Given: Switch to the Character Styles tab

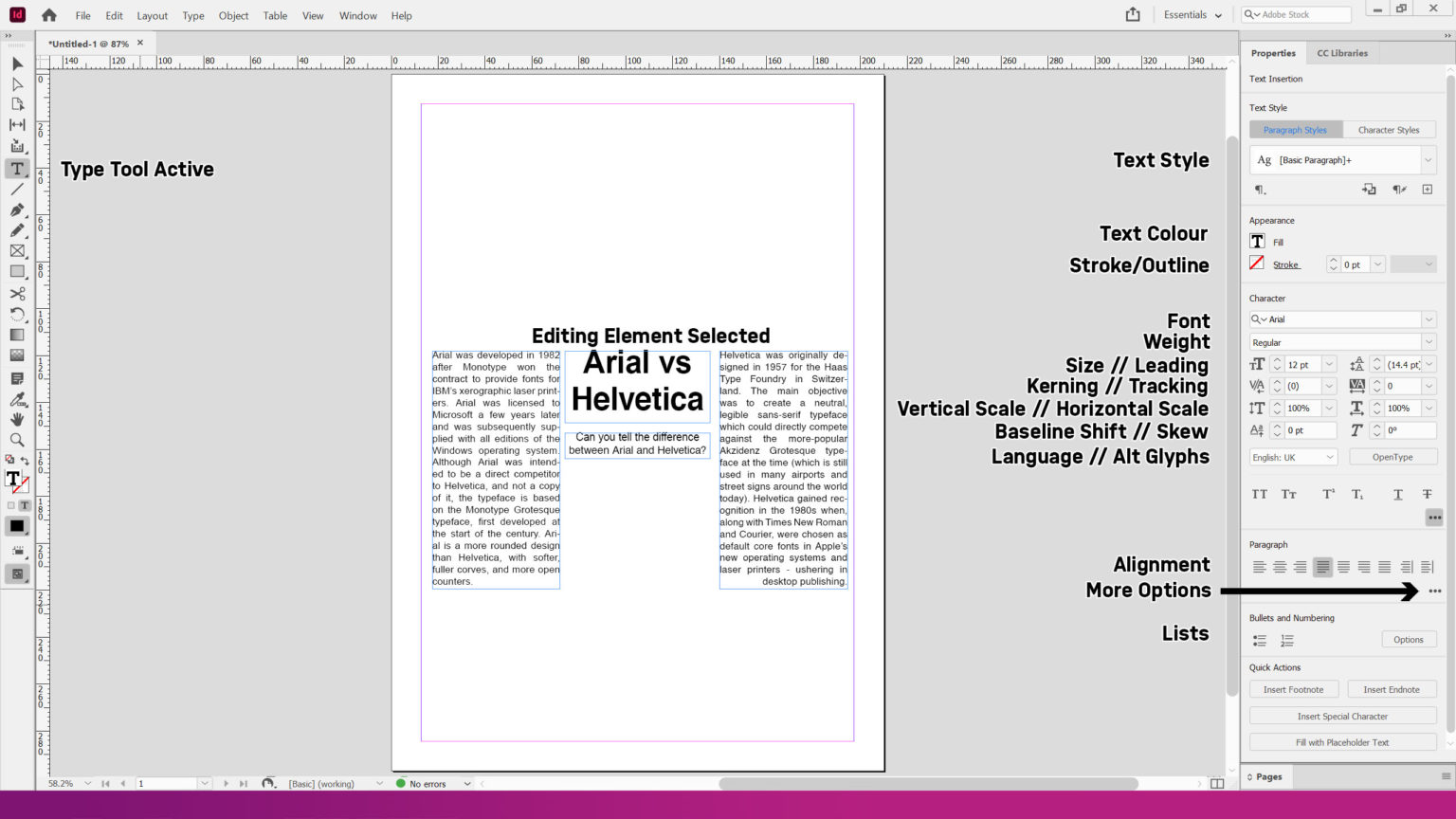Looking at the screenshot, I should (1390, 129).
